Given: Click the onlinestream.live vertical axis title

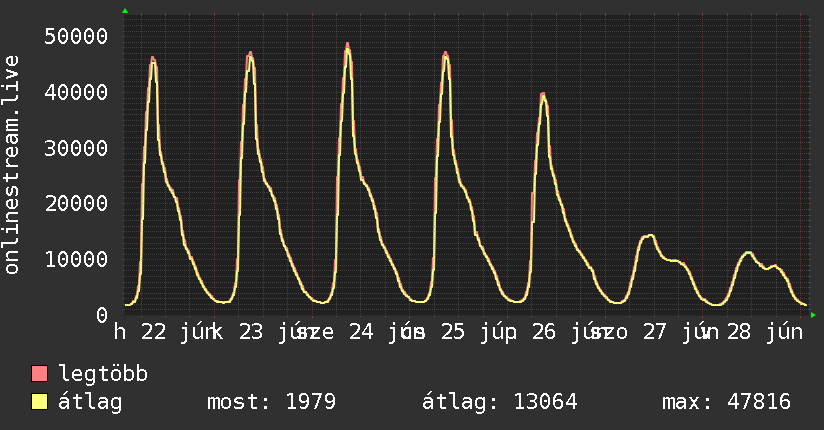Looking at the screenshot, I should [11, 165].
